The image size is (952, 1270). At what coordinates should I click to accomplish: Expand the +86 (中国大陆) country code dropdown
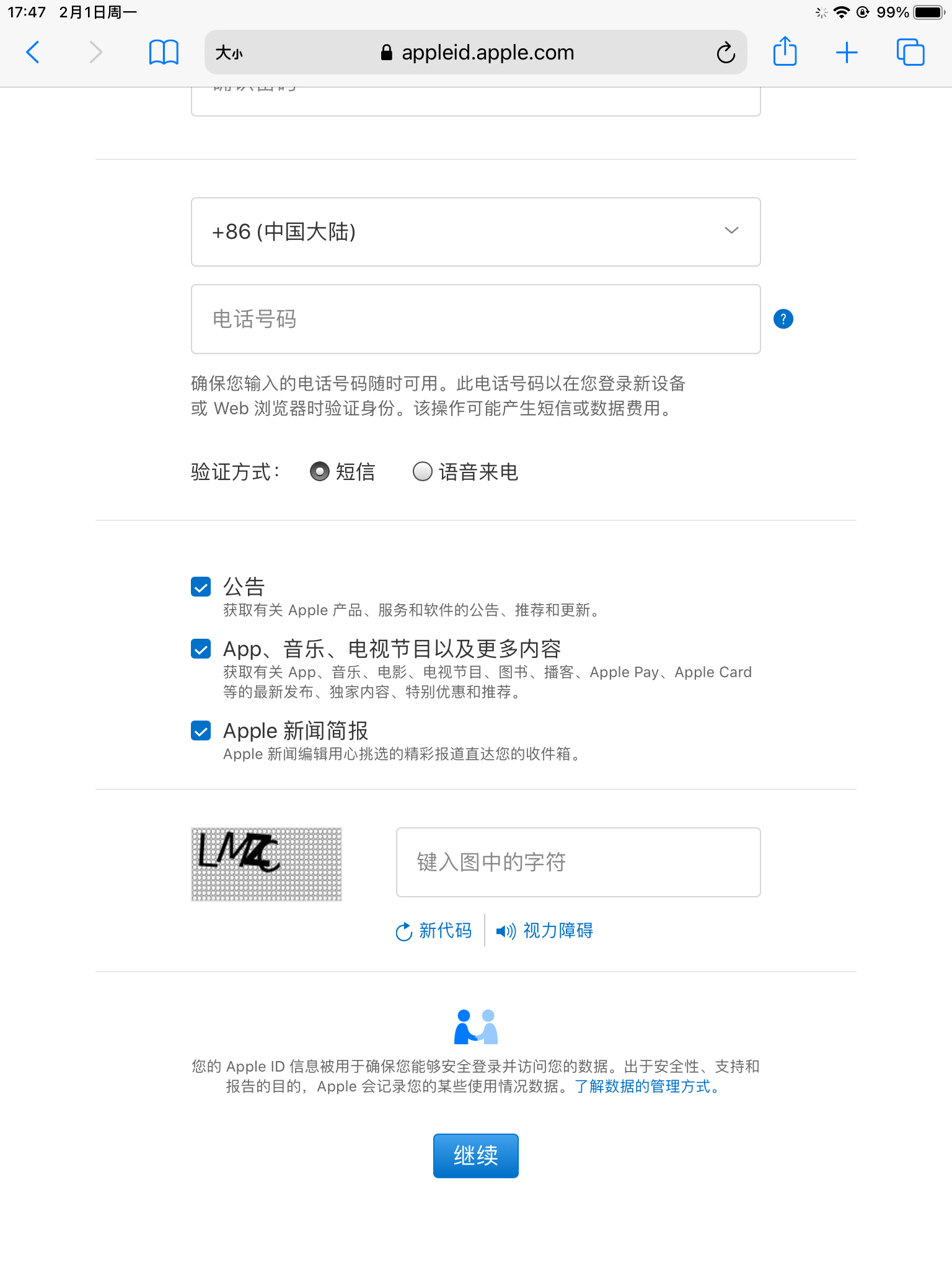[x=476, y=232]
